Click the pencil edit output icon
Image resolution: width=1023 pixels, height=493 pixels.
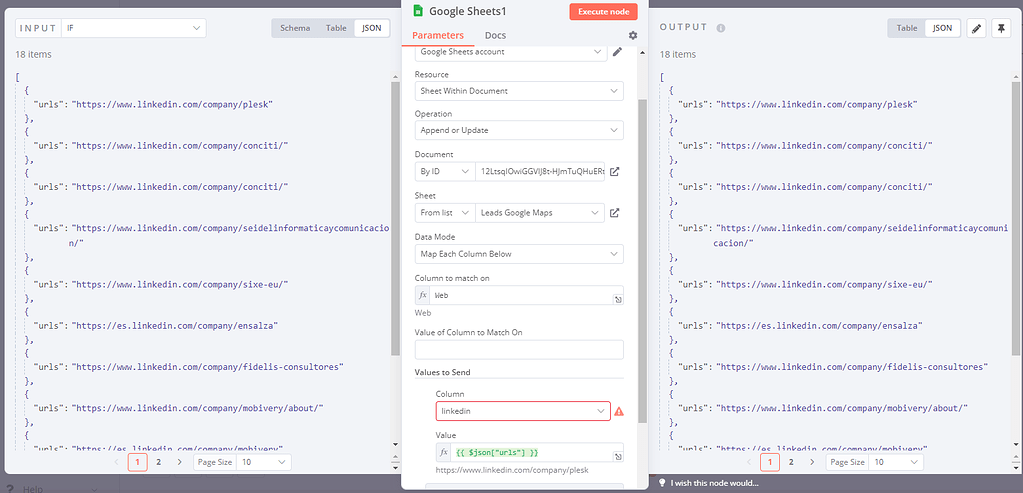[x=977, y=28]
